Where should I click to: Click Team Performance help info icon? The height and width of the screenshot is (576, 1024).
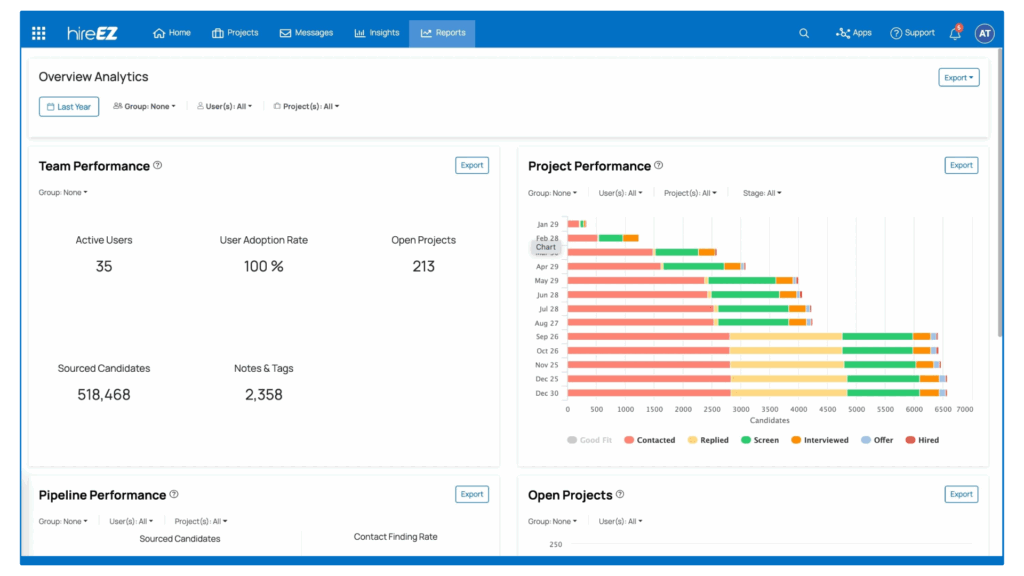coord(158,166)
